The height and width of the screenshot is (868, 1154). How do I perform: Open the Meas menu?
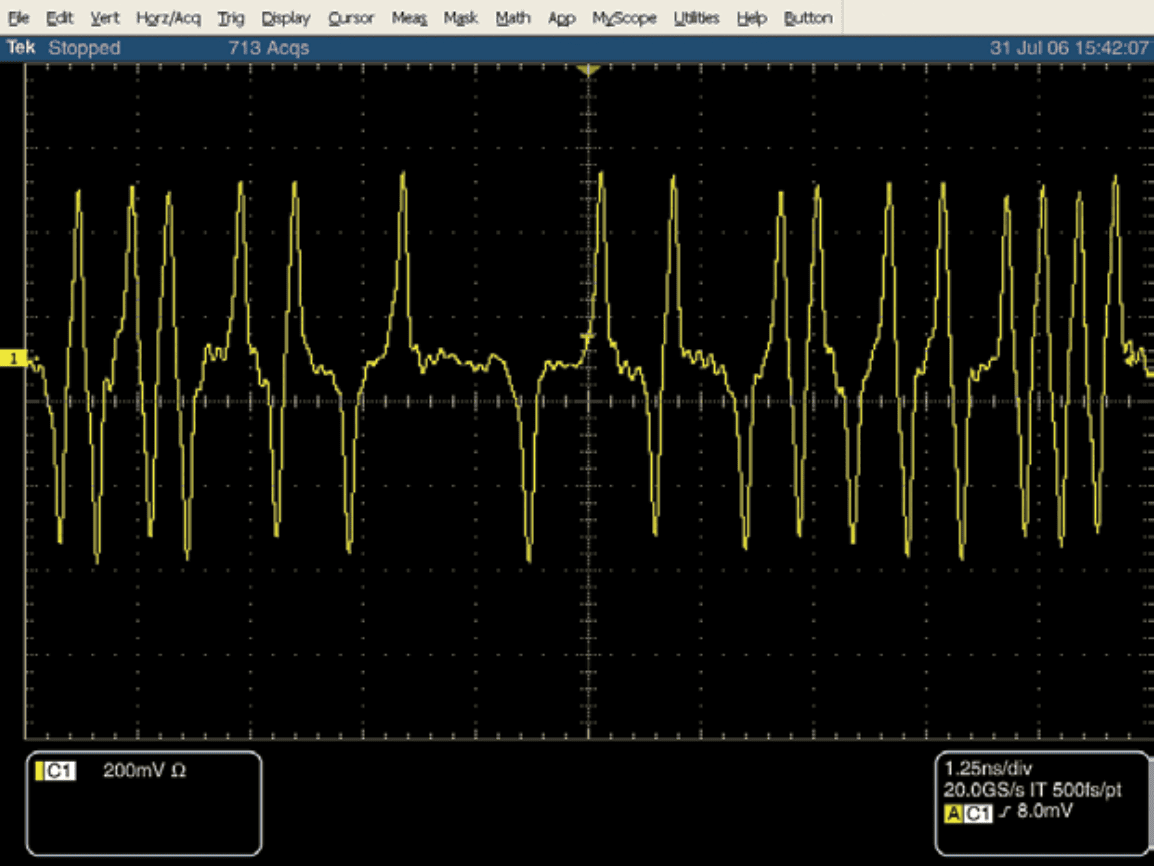click(x=409, y=18)
